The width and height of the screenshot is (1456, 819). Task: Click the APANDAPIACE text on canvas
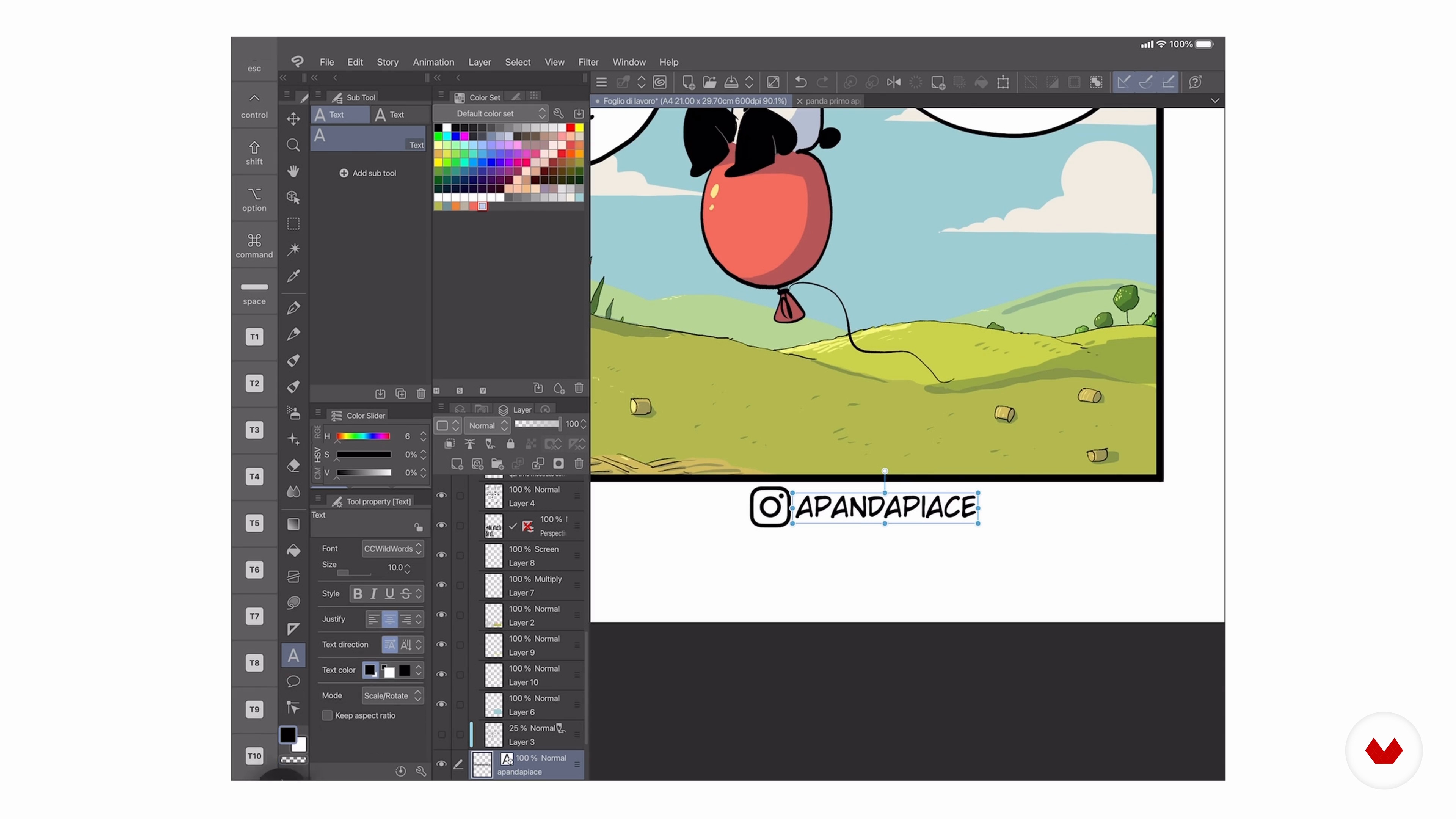pos(885,507)
